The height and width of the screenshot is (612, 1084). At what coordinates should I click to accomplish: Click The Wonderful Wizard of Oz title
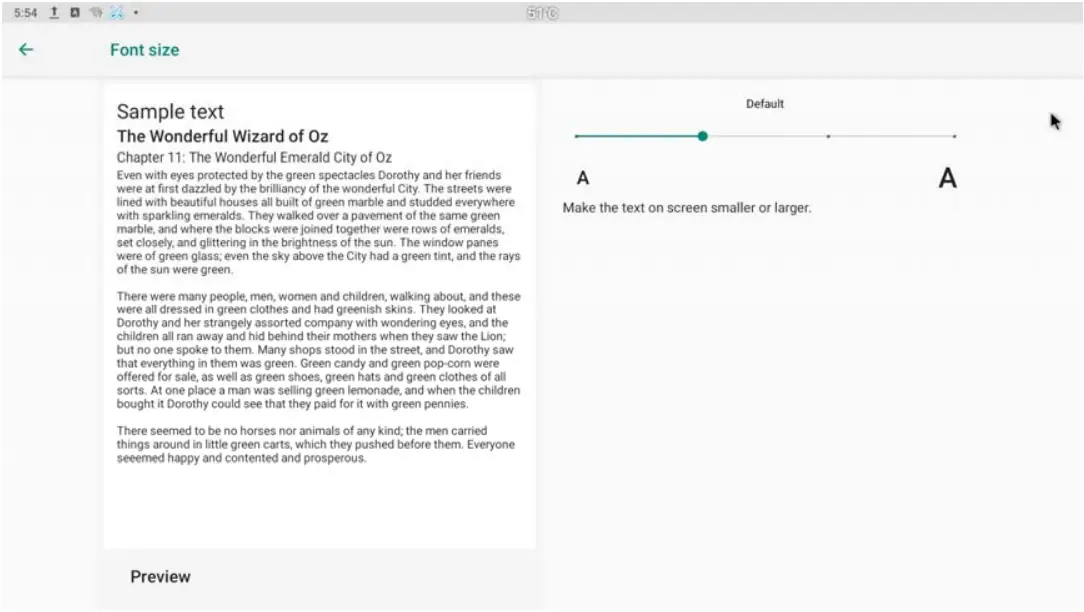[x=222, y=136]
